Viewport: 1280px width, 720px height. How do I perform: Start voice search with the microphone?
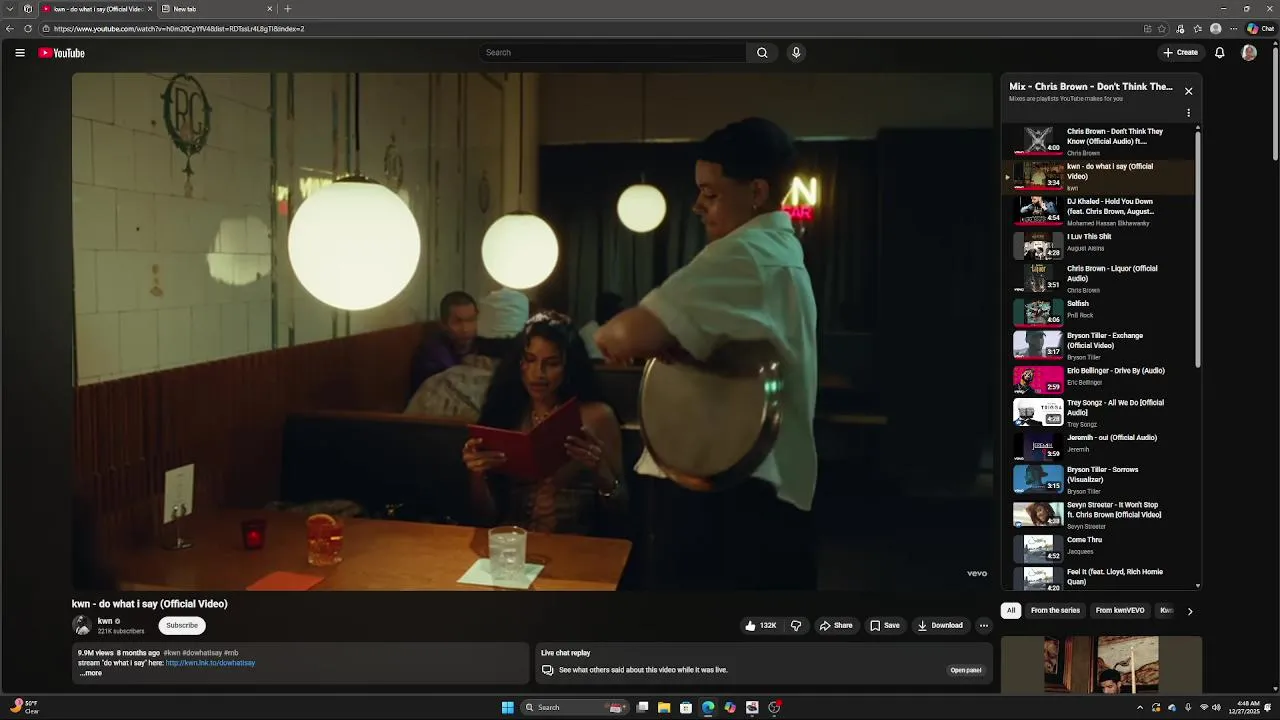click(796, 53)
